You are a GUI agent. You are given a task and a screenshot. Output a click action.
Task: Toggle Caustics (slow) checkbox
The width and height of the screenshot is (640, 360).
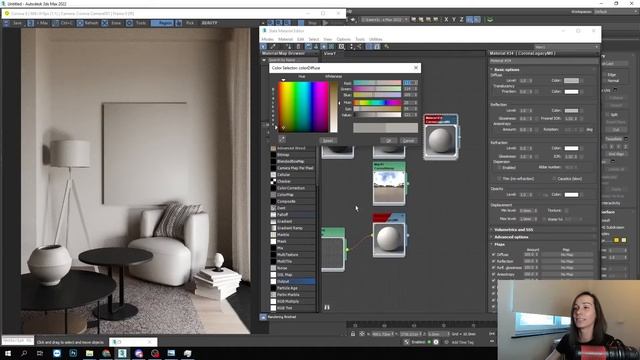[554, 179]
